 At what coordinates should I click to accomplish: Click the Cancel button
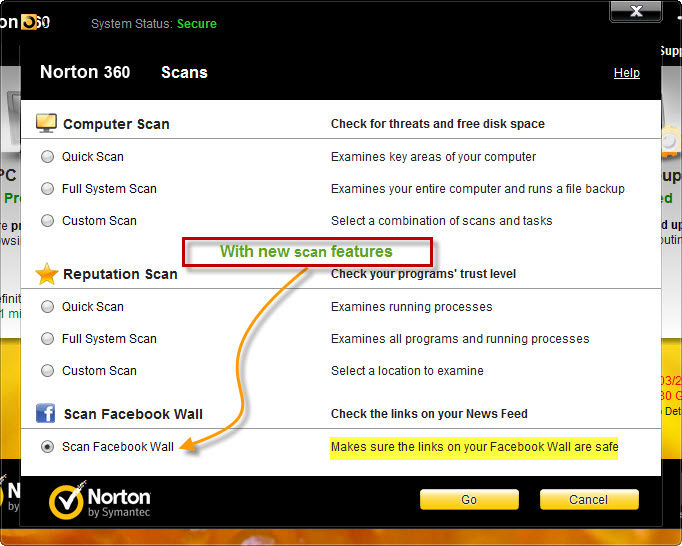click(589, 499)
